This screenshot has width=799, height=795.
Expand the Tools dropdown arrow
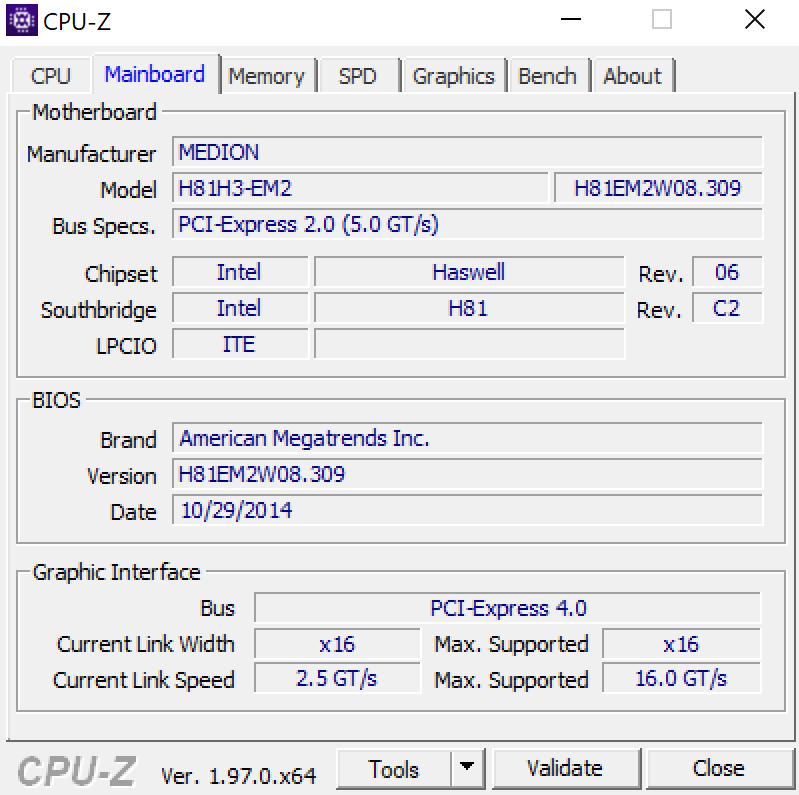467,768
